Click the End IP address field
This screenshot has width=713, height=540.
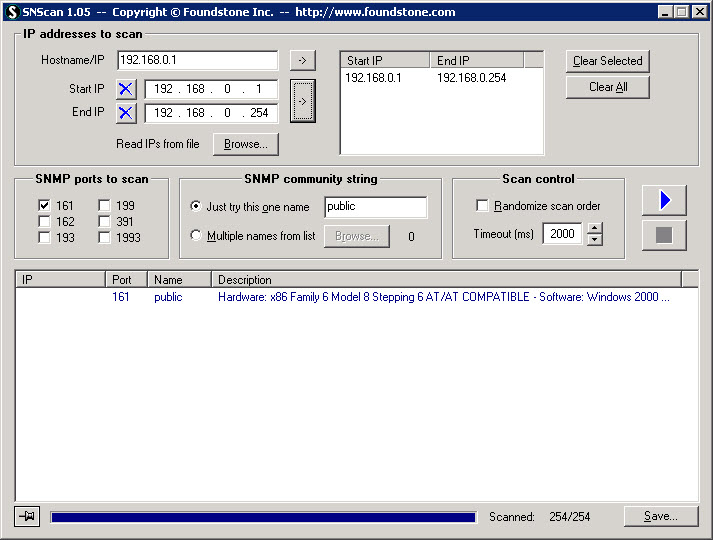[211, 113]
